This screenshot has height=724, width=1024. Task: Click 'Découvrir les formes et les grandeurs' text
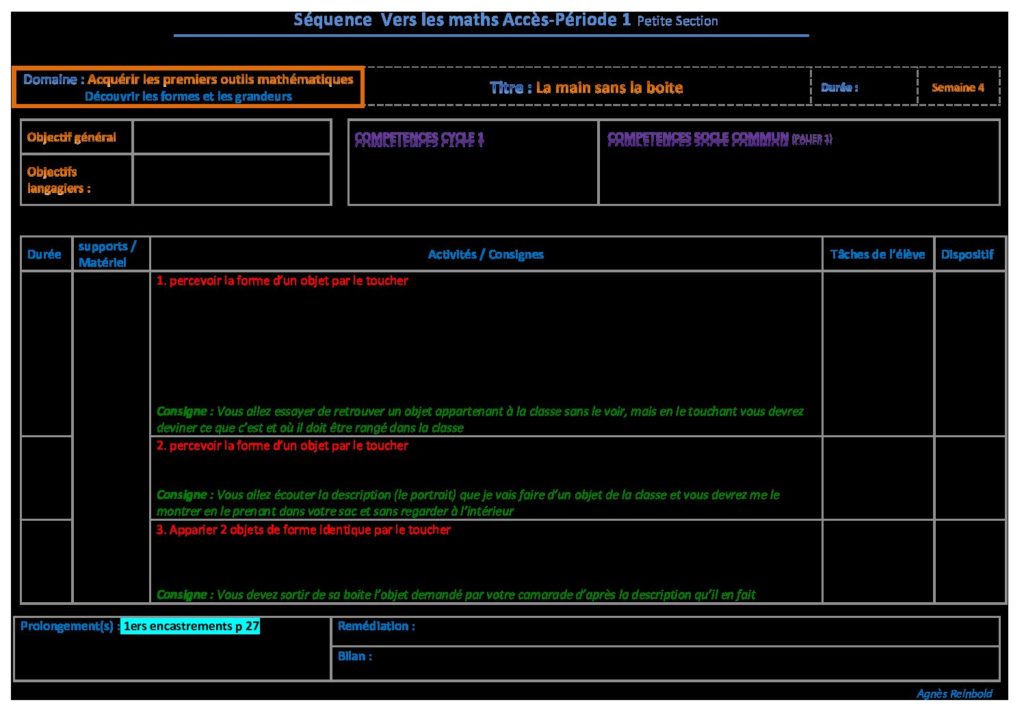(188, 97)
